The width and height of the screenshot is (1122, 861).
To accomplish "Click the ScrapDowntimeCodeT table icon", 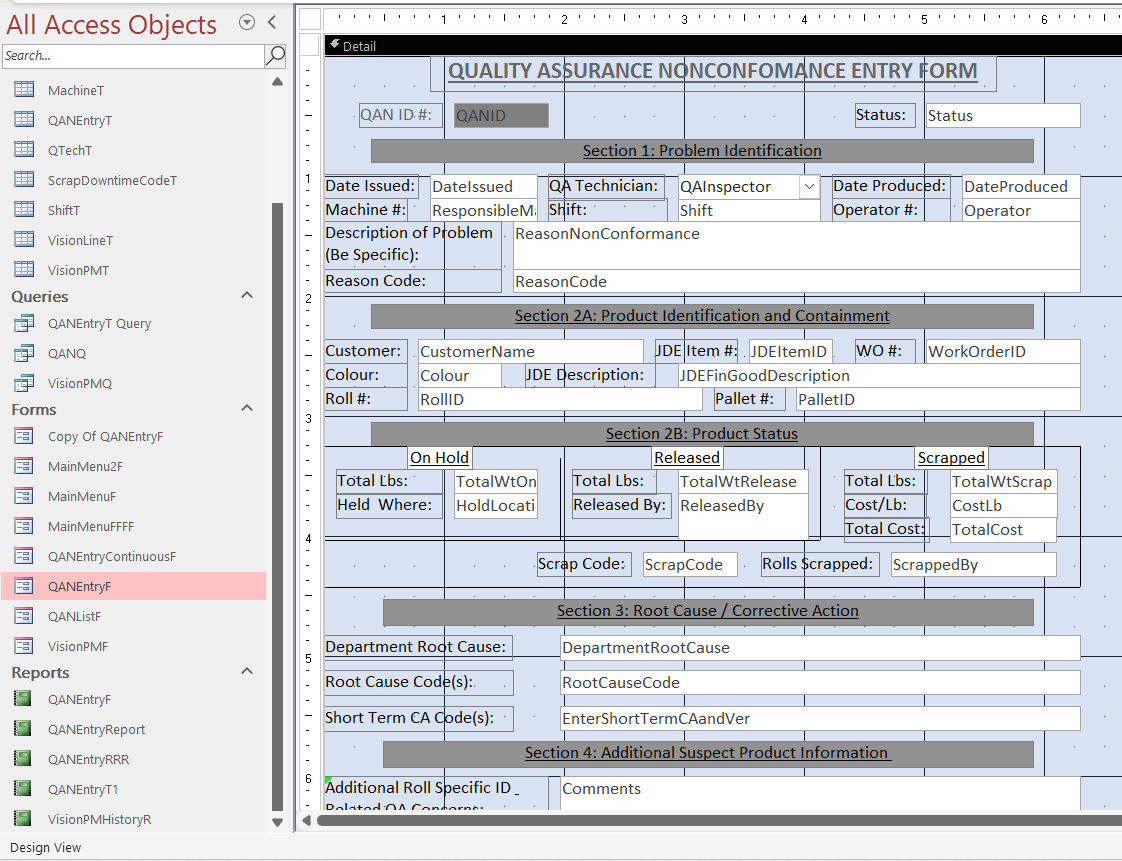I will click(x=24, y=180).
